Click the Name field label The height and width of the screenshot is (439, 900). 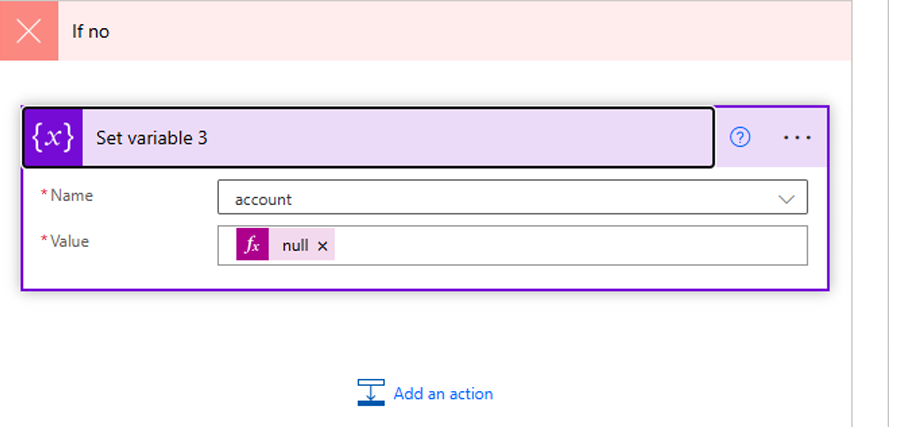pos(71,195)
